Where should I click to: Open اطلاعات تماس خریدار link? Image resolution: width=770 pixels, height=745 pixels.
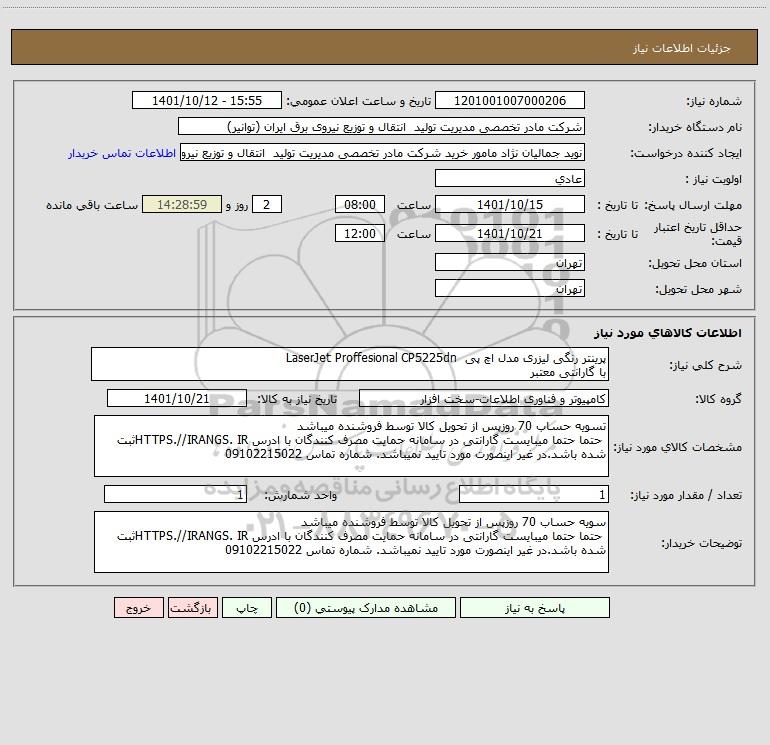pos(121,153)
